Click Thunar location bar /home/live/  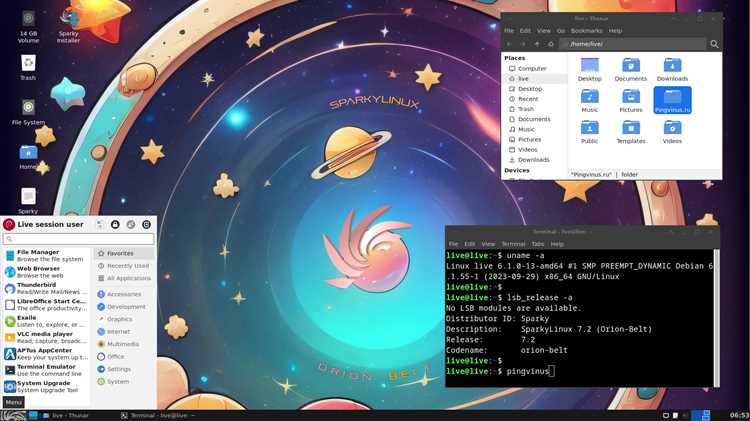tap(632, 44)
